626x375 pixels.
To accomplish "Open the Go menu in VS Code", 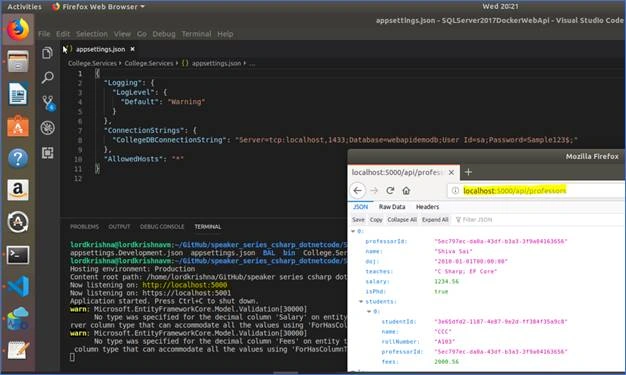I will (142, 34).
